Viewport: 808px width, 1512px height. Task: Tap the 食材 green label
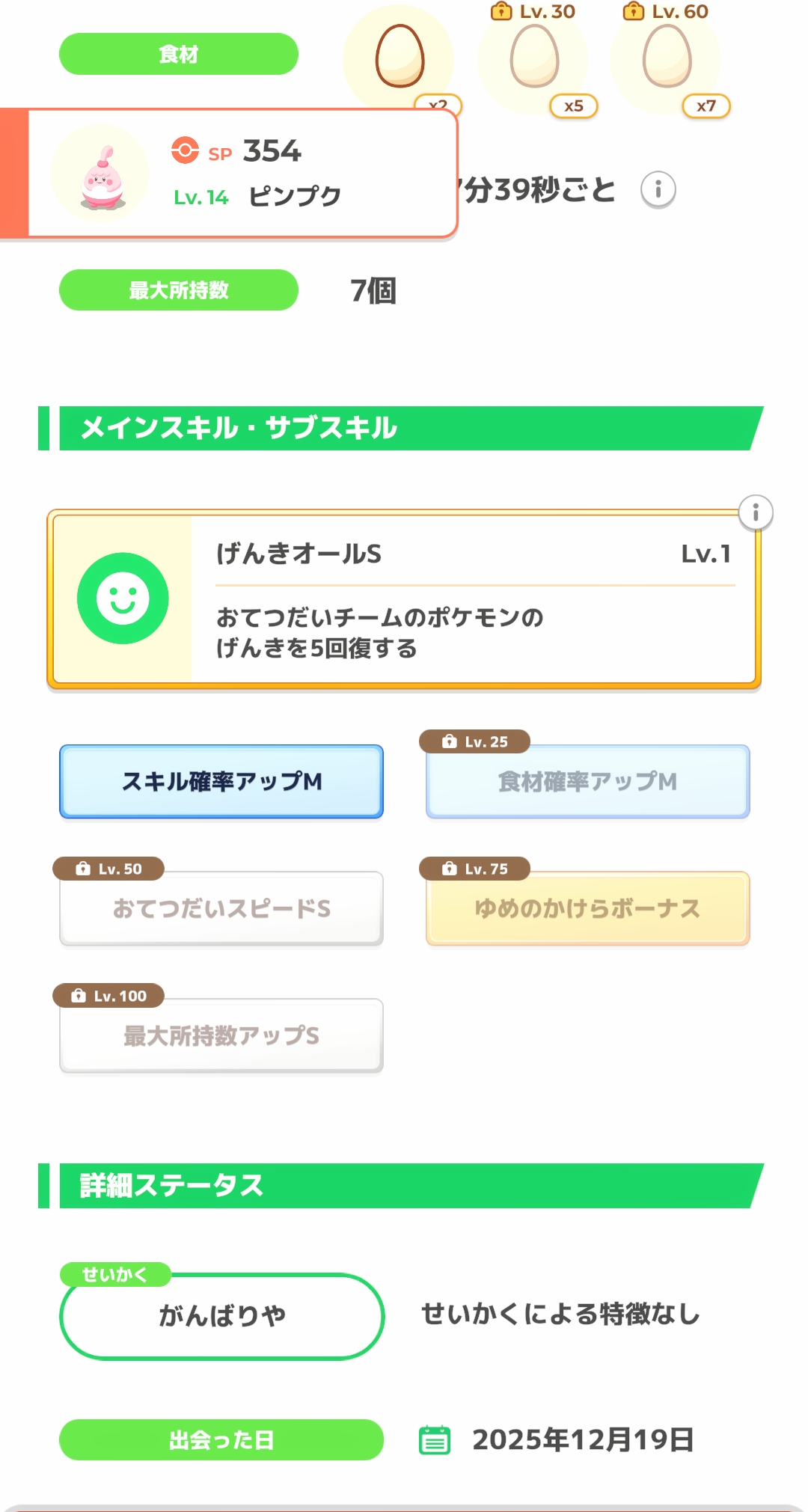pos(179,54)
